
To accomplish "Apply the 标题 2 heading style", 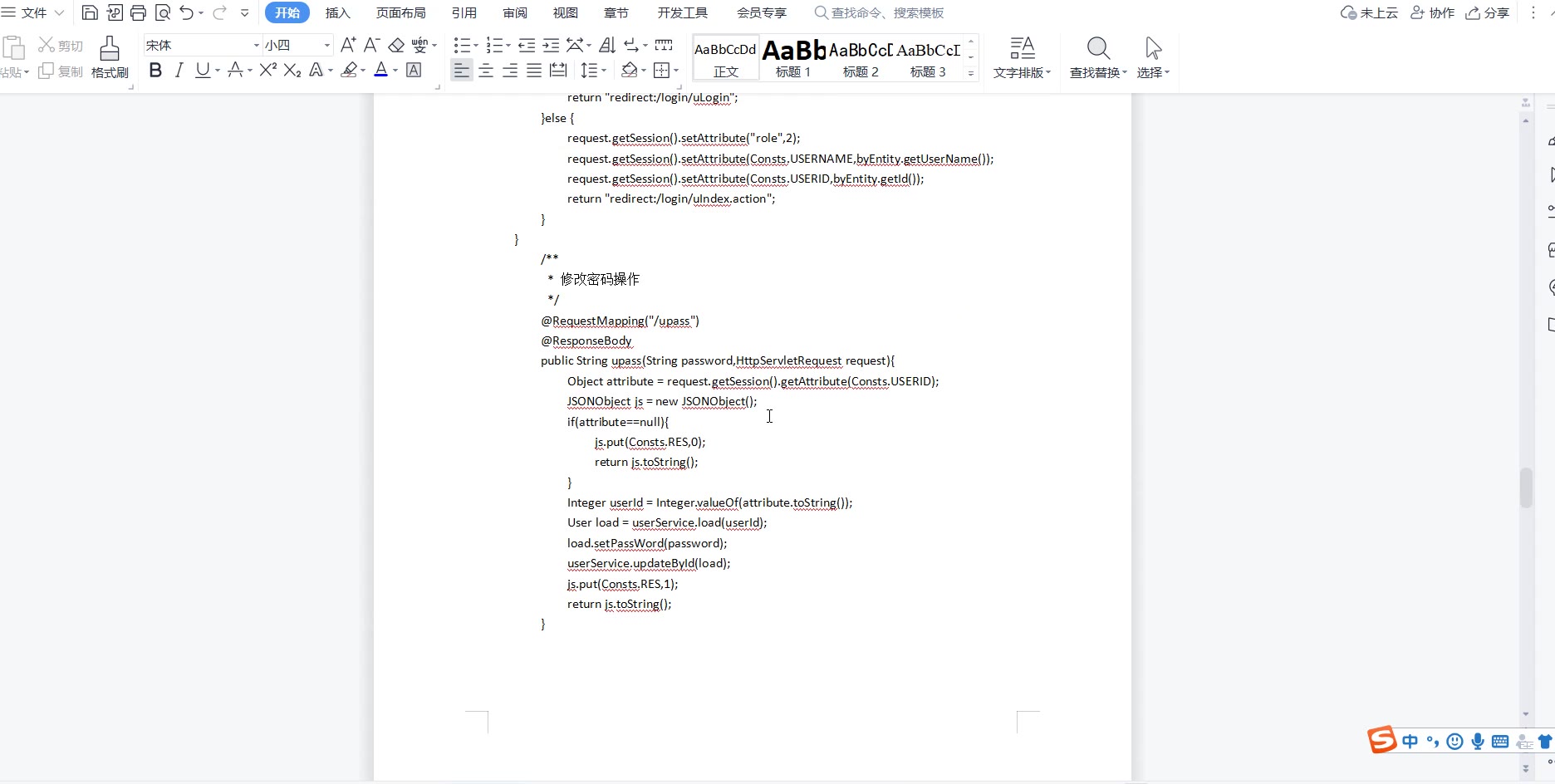I will [x=861, y=58].
